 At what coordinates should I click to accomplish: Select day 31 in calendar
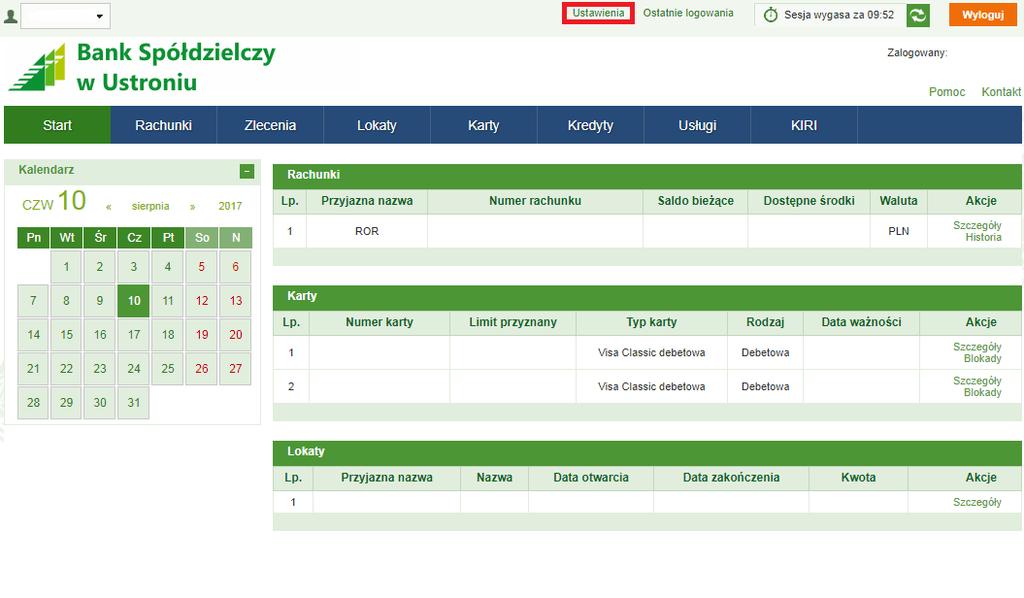[134, 402]
